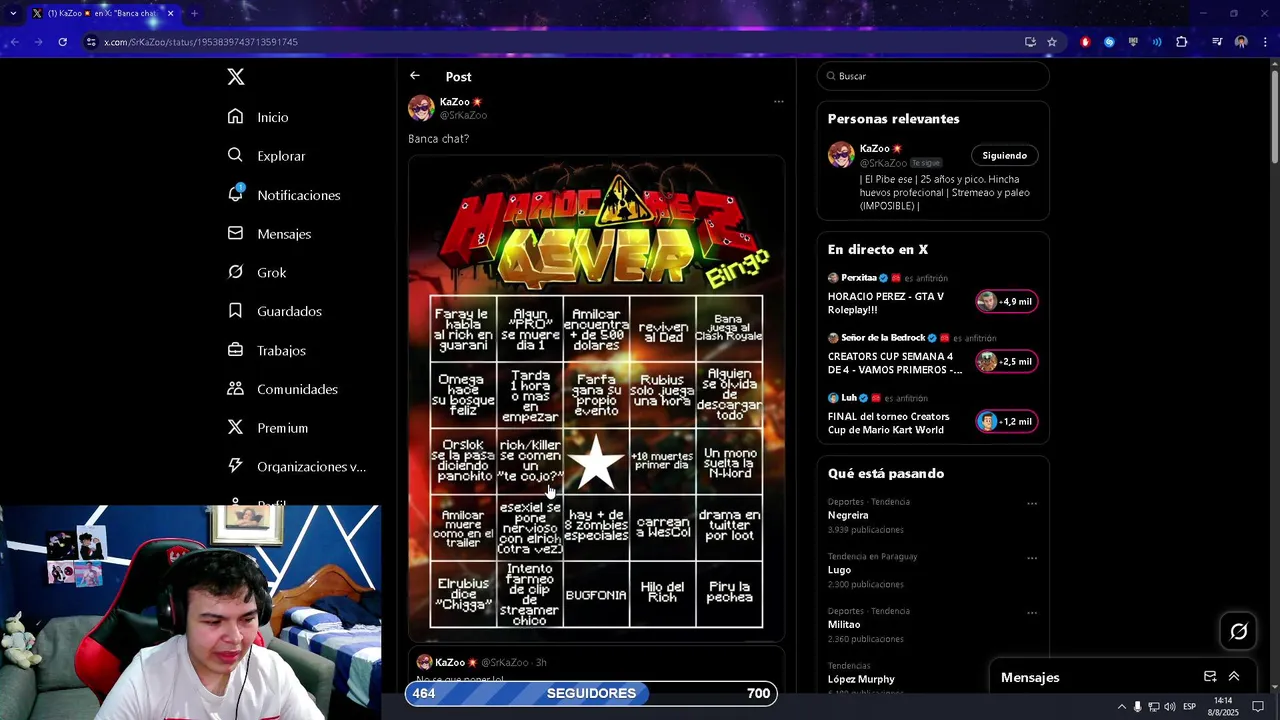This screenshot has width=1280, height=720.
Task: Go to Inicio via the house icon
Action: click(235, 117)
